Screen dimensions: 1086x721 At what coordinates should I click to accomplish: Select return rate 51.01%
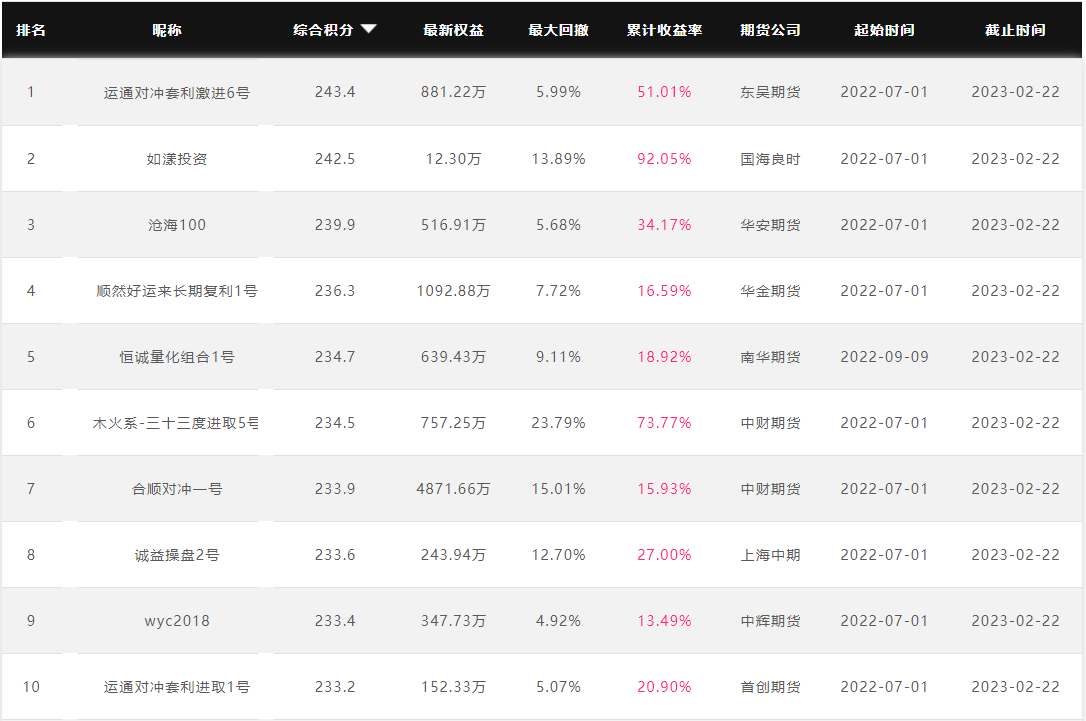[664, 92]
